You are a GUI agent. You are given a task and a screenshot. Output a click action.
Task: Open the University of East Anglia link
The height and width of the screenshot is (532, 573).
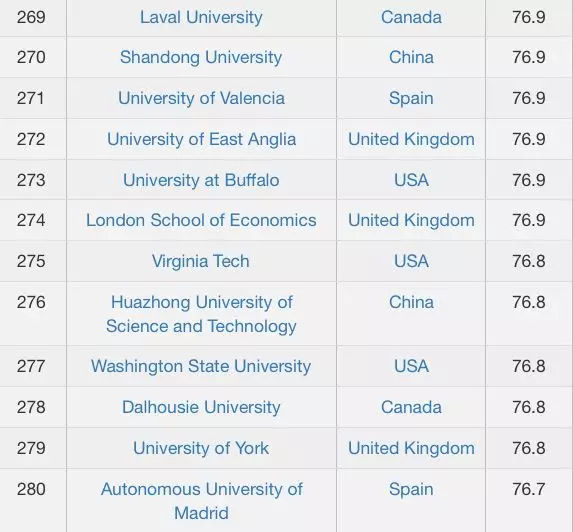(201, 139)
